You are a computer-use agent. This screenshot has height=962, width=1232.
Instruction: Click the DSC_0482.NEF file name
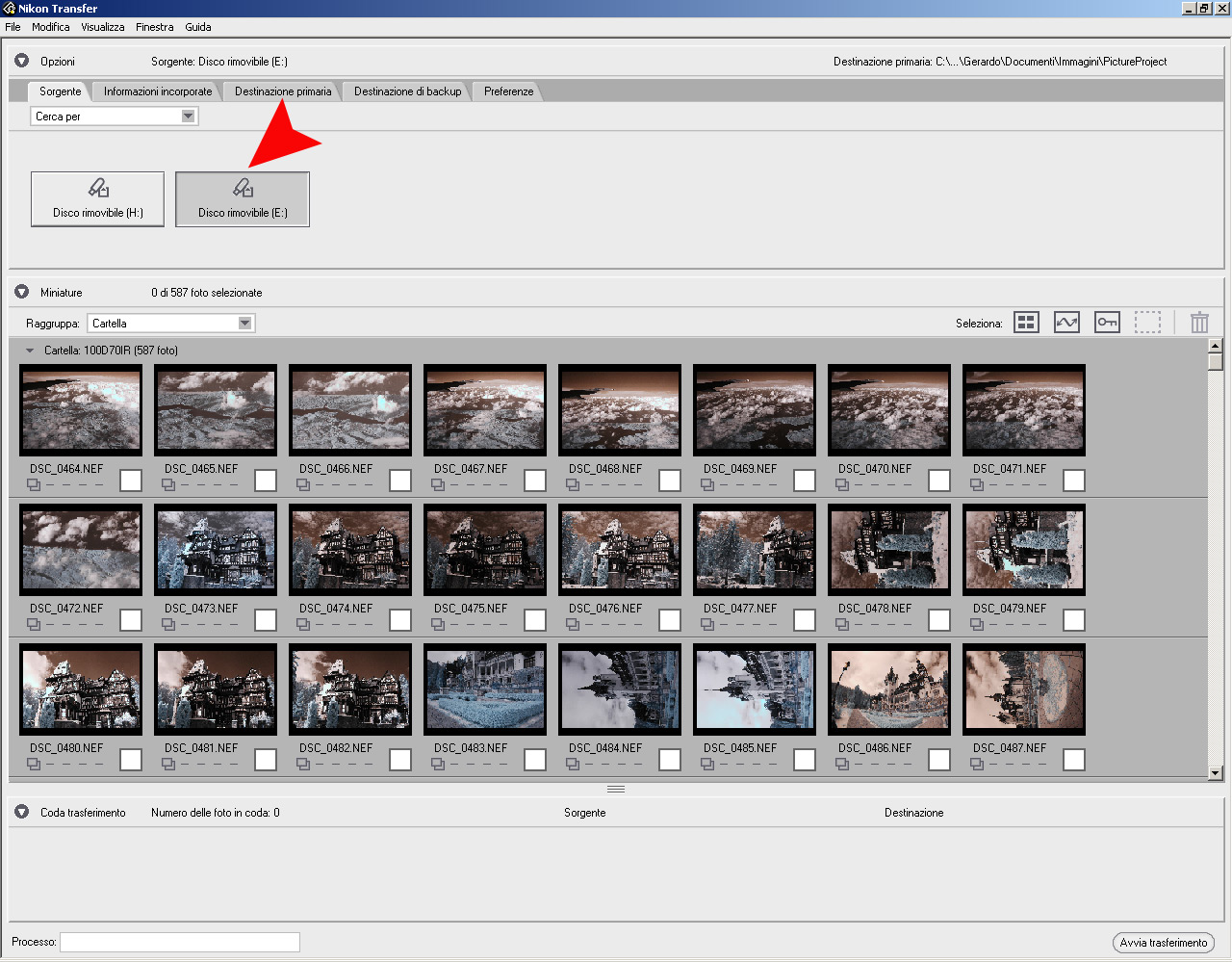point(335,748)
